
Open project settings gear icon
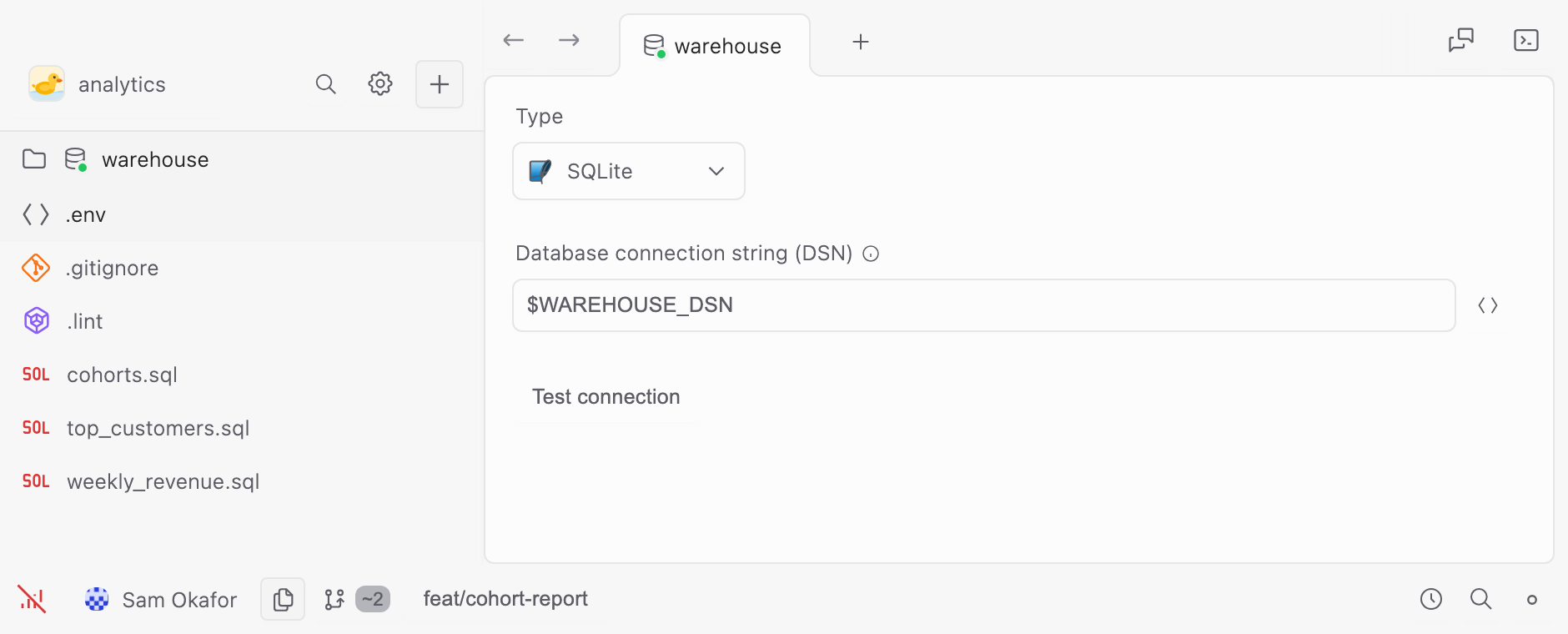pos(380,84)
